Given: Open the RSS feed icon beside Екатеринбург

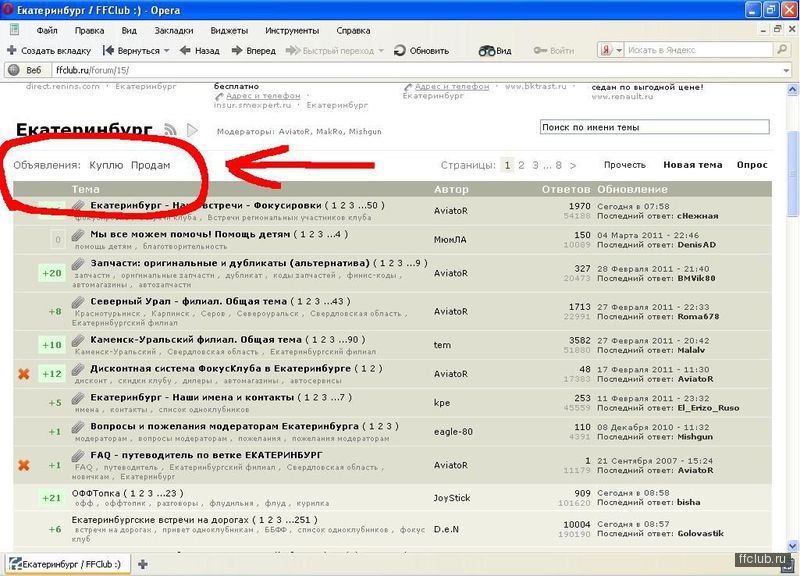Looking at the screenshot, I should point(170,130).
